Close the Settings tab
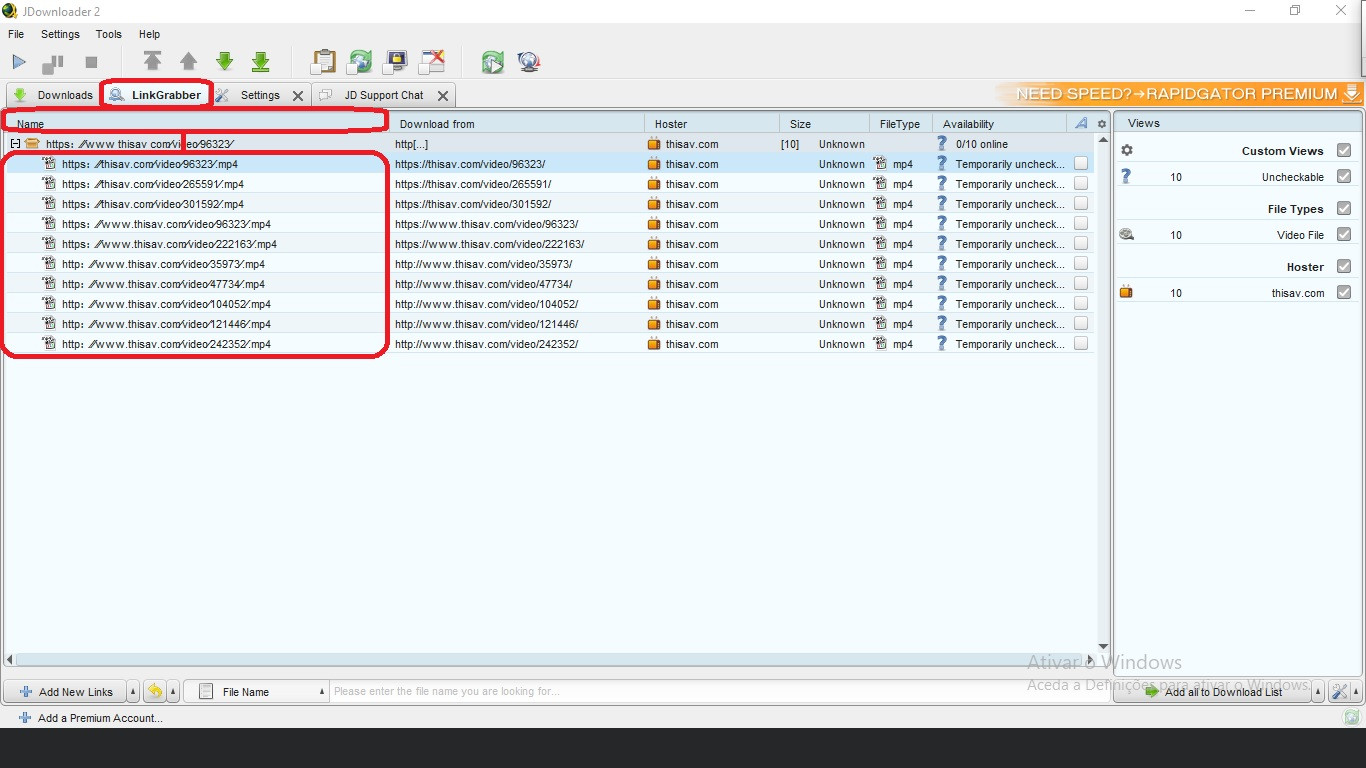 point(298,96)
